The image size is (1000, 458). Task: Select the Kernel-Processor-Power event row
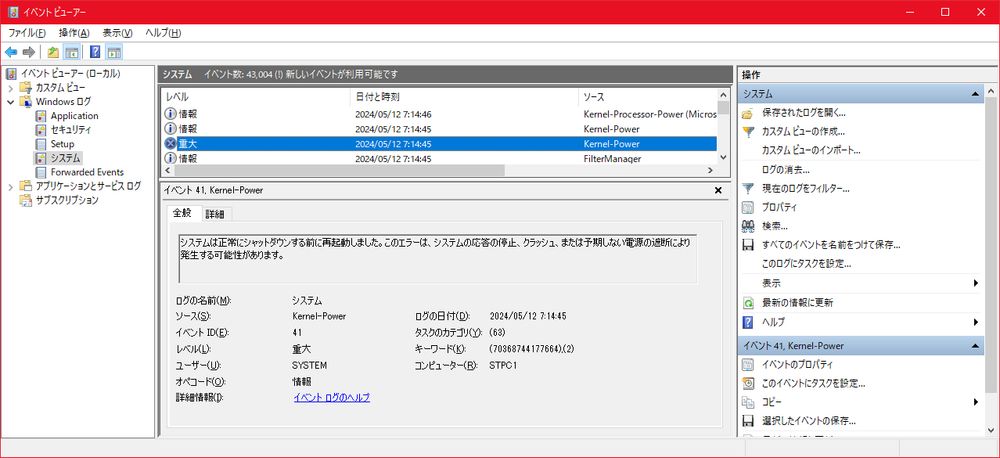pos(440,115)
